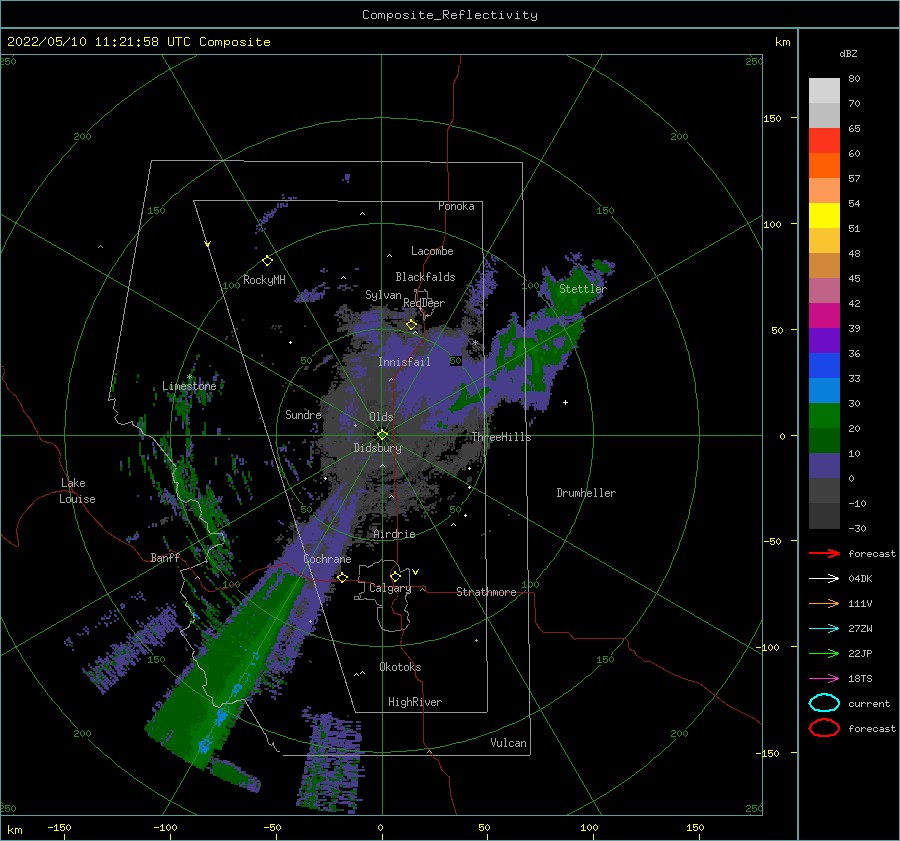Image resolution: width=900 pixels, height=841 pixels.
Task: Click the yellow 100 tick on right axis
Action: pyautogui.click(x=772, y=224)
